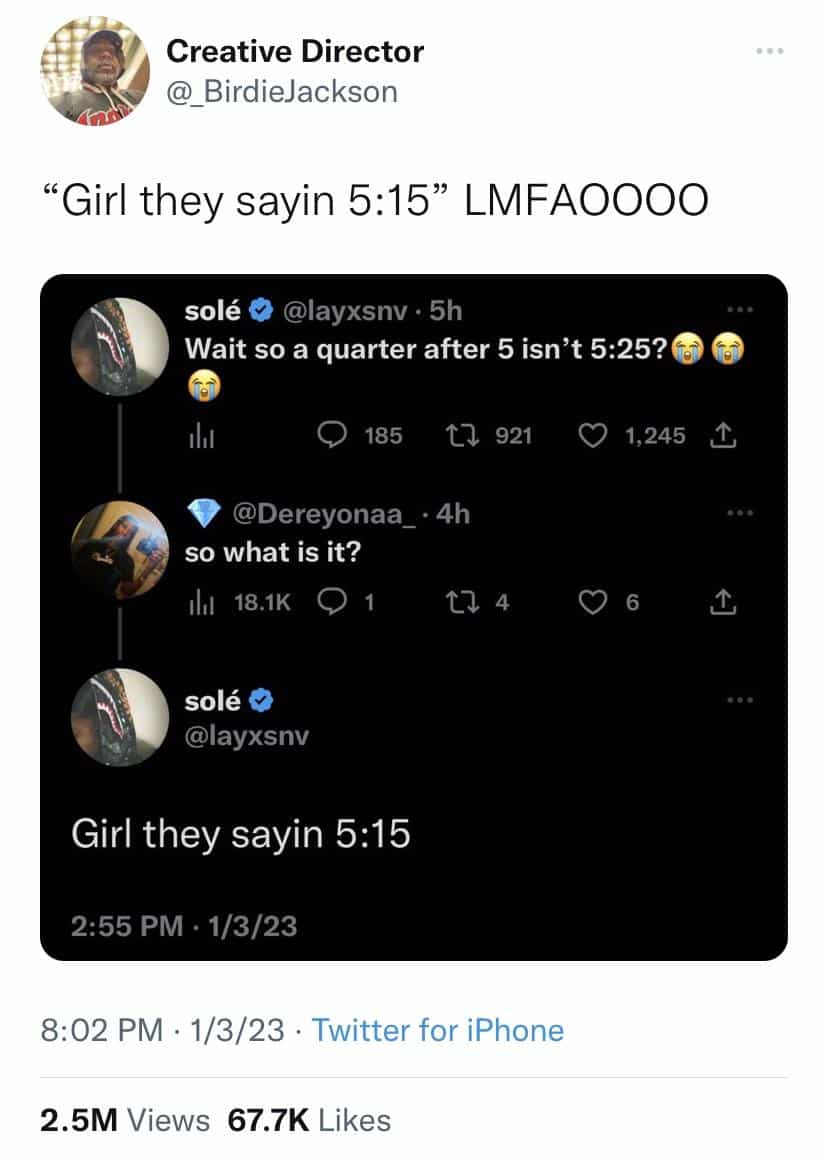
Task: Open the three-dot menu on Dereyonaa_'s tweet
Action: tap(740, 512)
